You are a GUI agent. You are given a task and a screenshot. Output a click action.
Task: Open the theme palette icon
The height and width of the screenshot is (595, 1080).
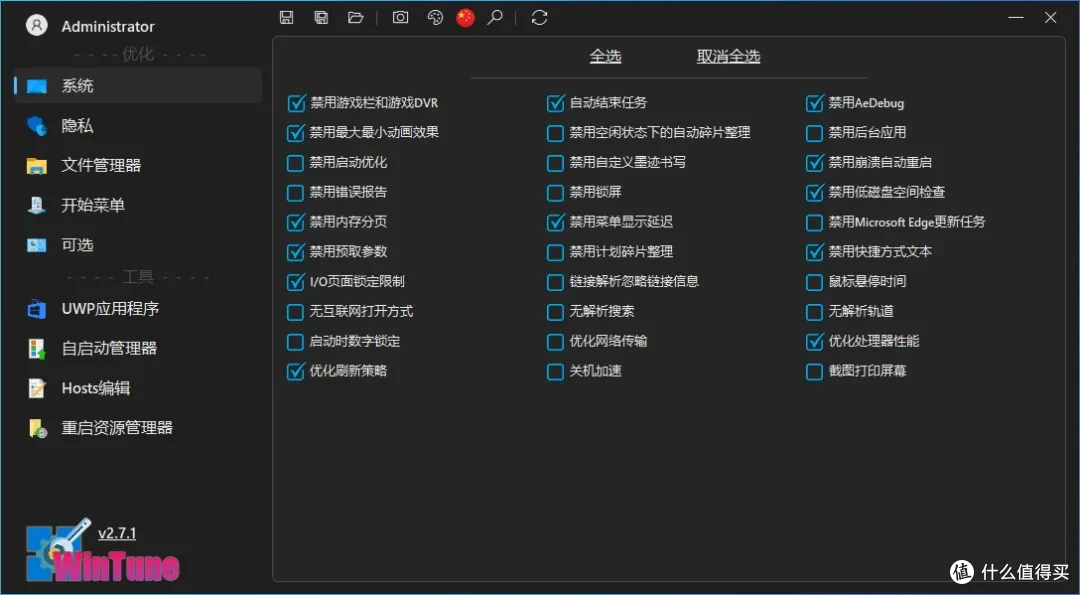(435, 18)
